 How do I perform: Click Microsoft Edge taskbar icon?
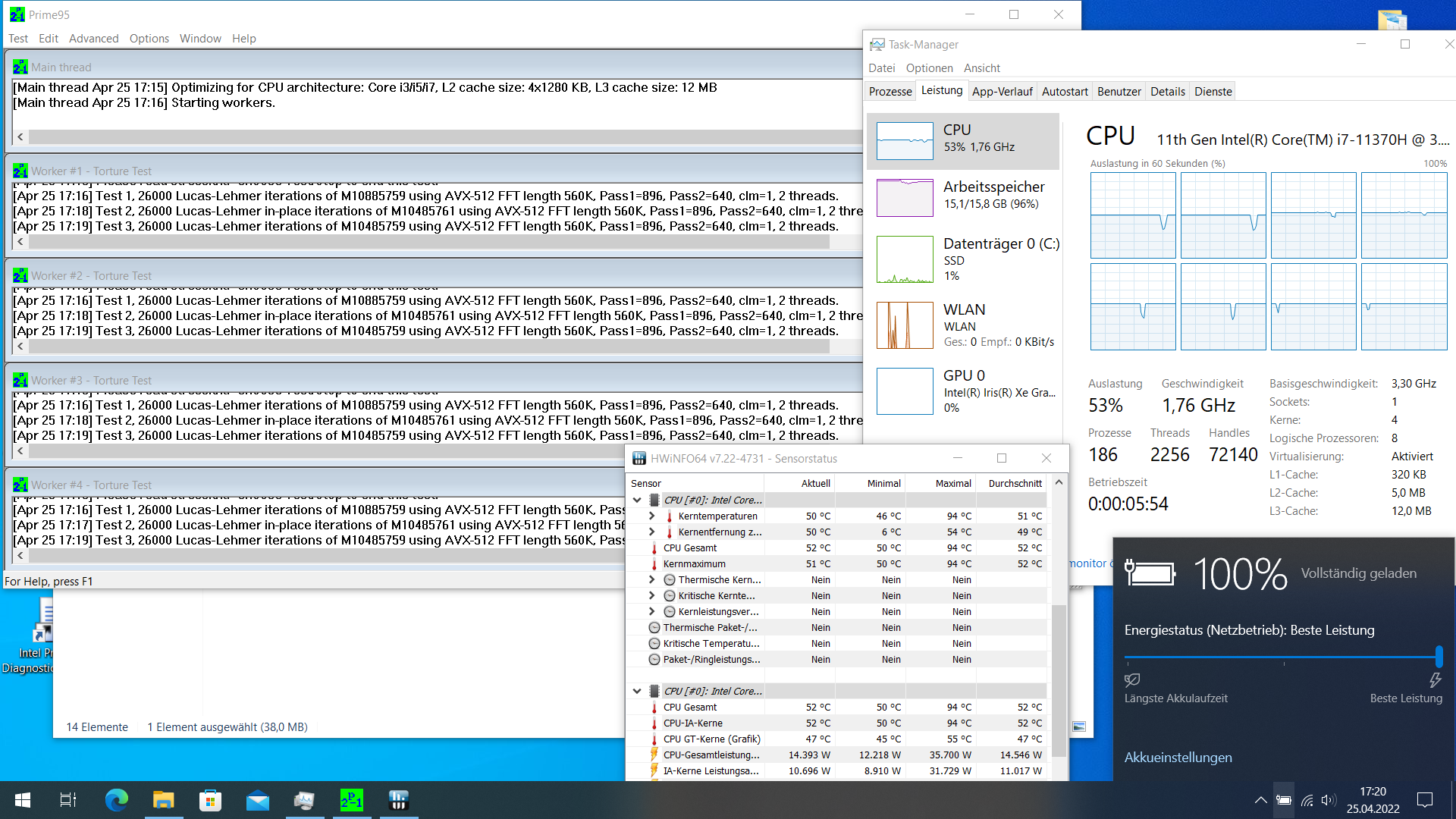point(117,800)
